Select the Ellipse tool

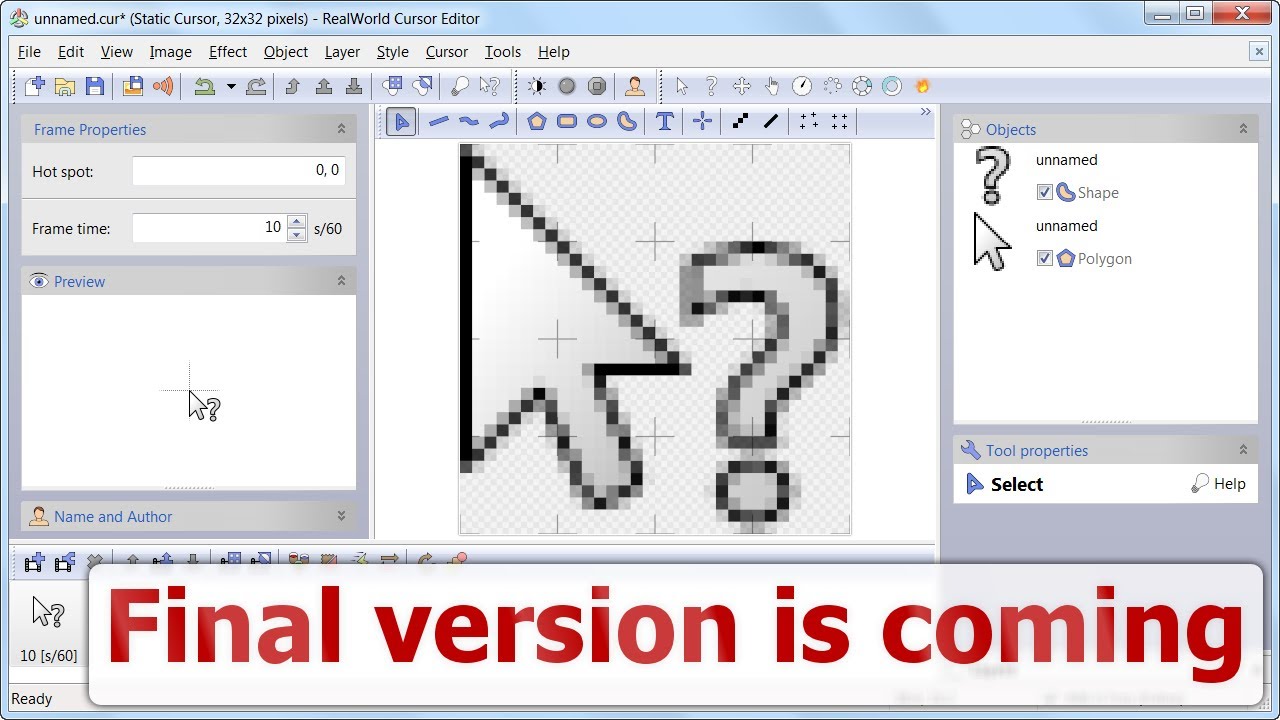(x=597, y=122)
